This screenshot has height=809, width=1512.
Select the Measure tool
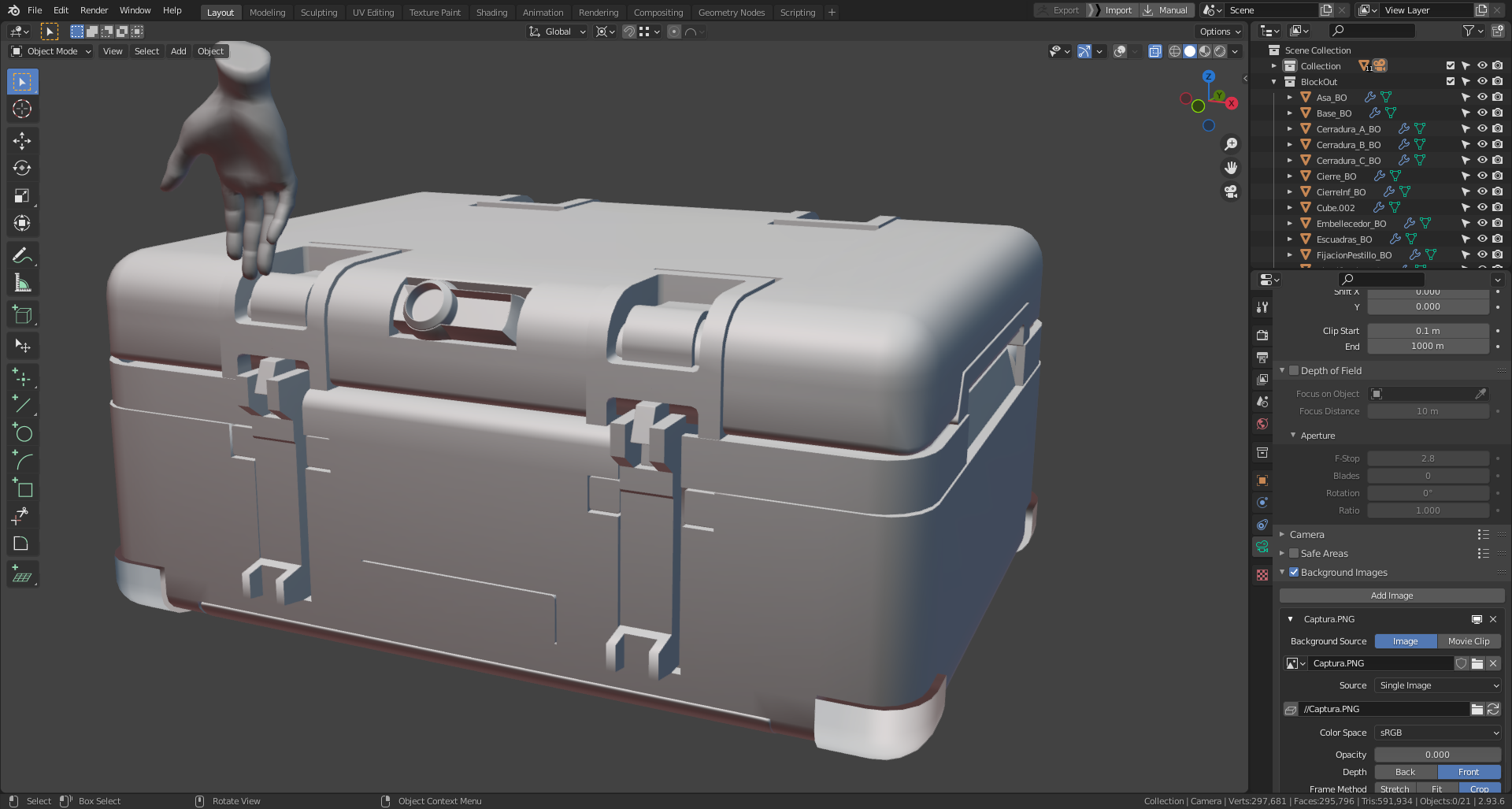pos(22,283)
